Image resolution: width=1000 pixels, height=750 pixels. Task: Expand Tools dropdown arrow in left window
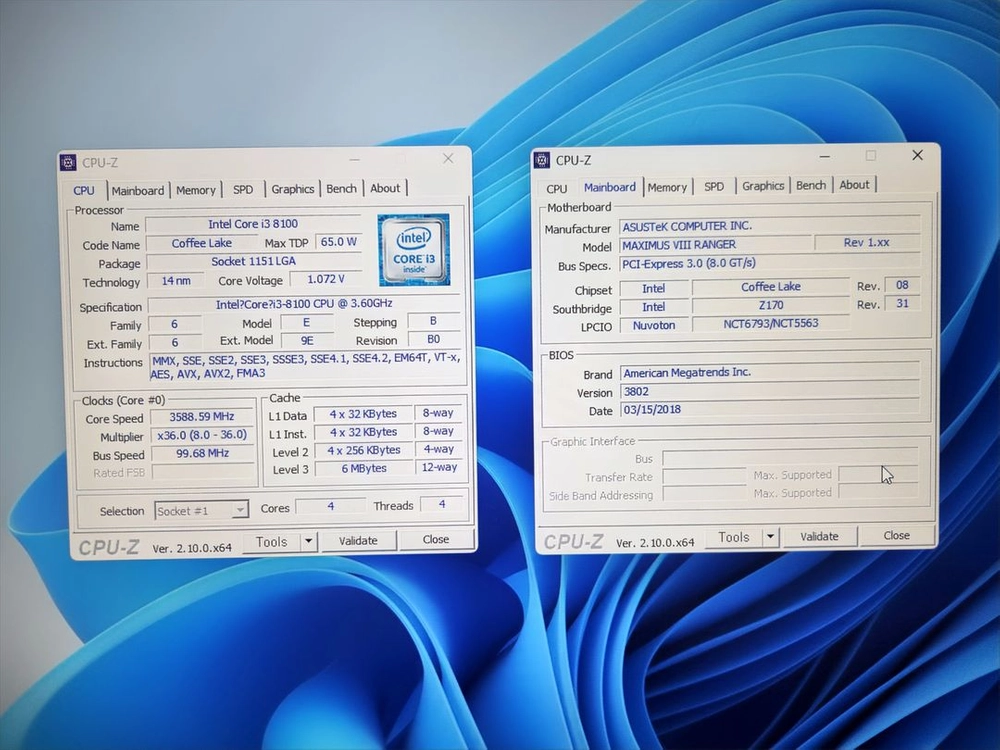(x=309, y=541)
